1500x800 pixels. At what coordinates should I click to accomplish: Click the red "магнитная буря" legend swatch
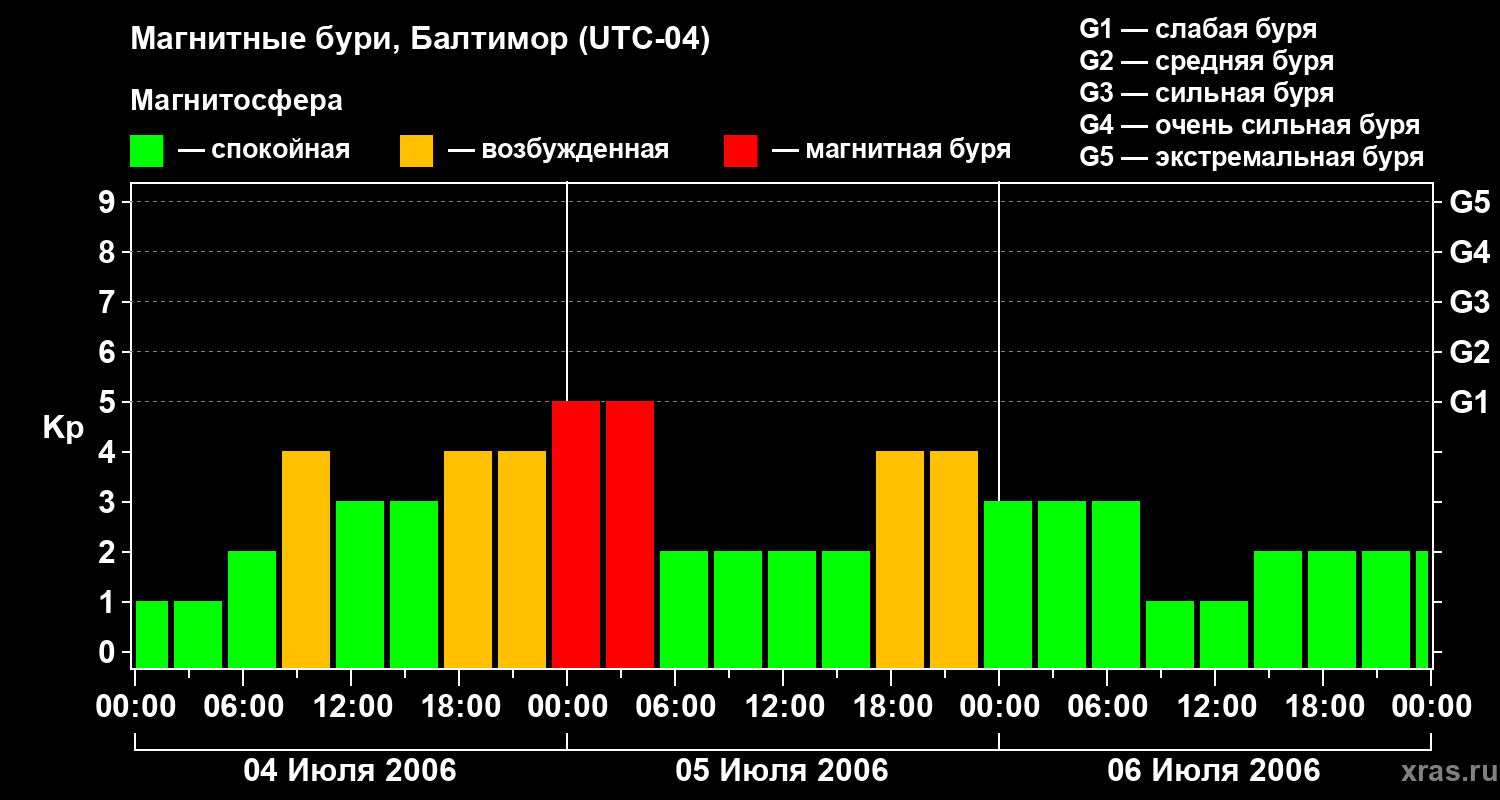(x=740, y=151)
